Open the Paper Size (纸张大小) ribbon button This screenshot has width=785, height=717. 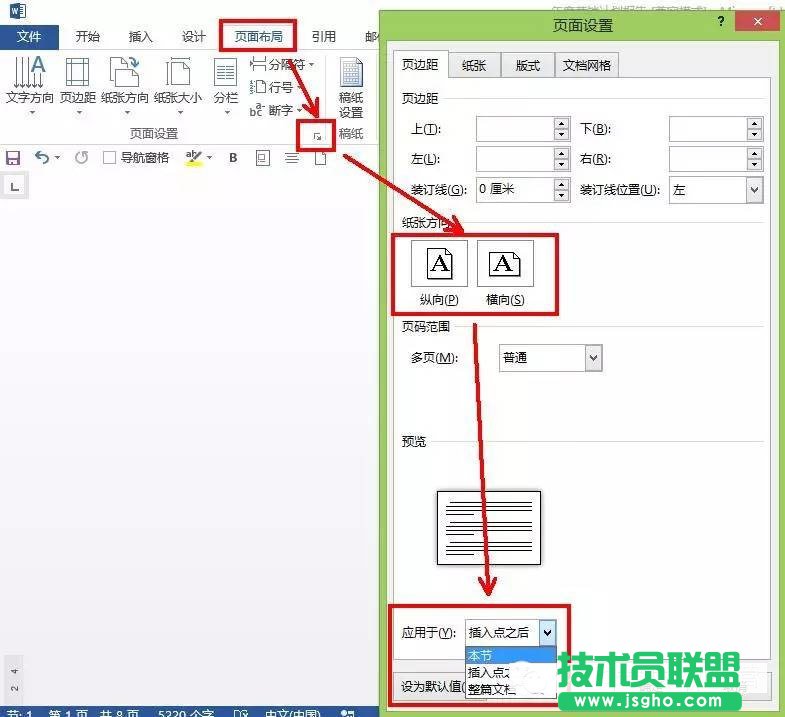click(x=178, y=85)
